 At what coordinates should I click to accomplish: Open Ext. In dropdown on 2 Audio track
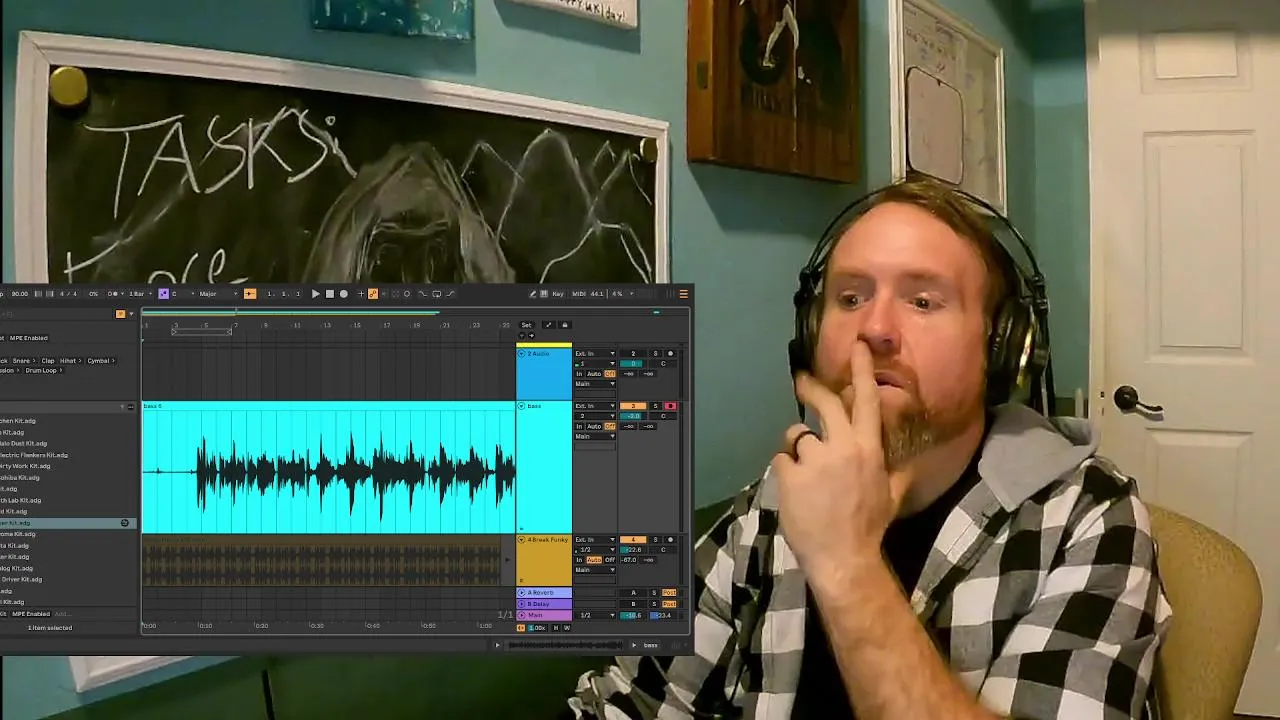pos(595,354)
